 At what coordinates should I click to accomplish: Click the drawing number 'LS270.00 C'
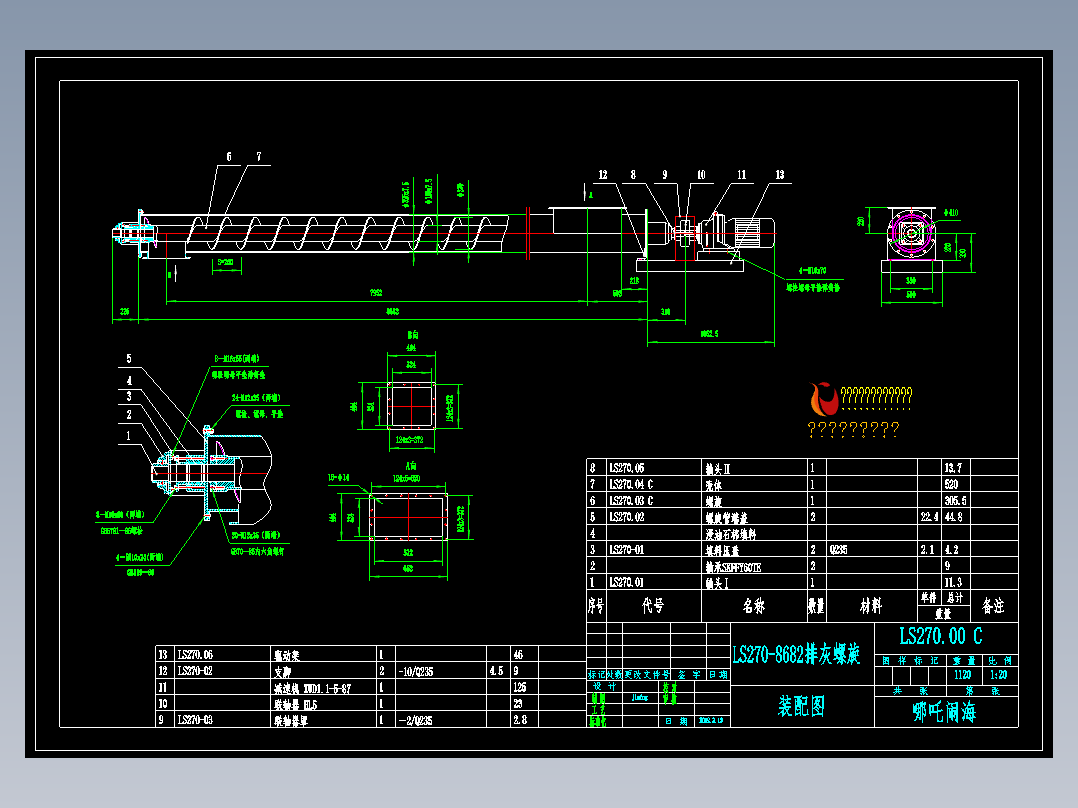[x=940, y=636]
